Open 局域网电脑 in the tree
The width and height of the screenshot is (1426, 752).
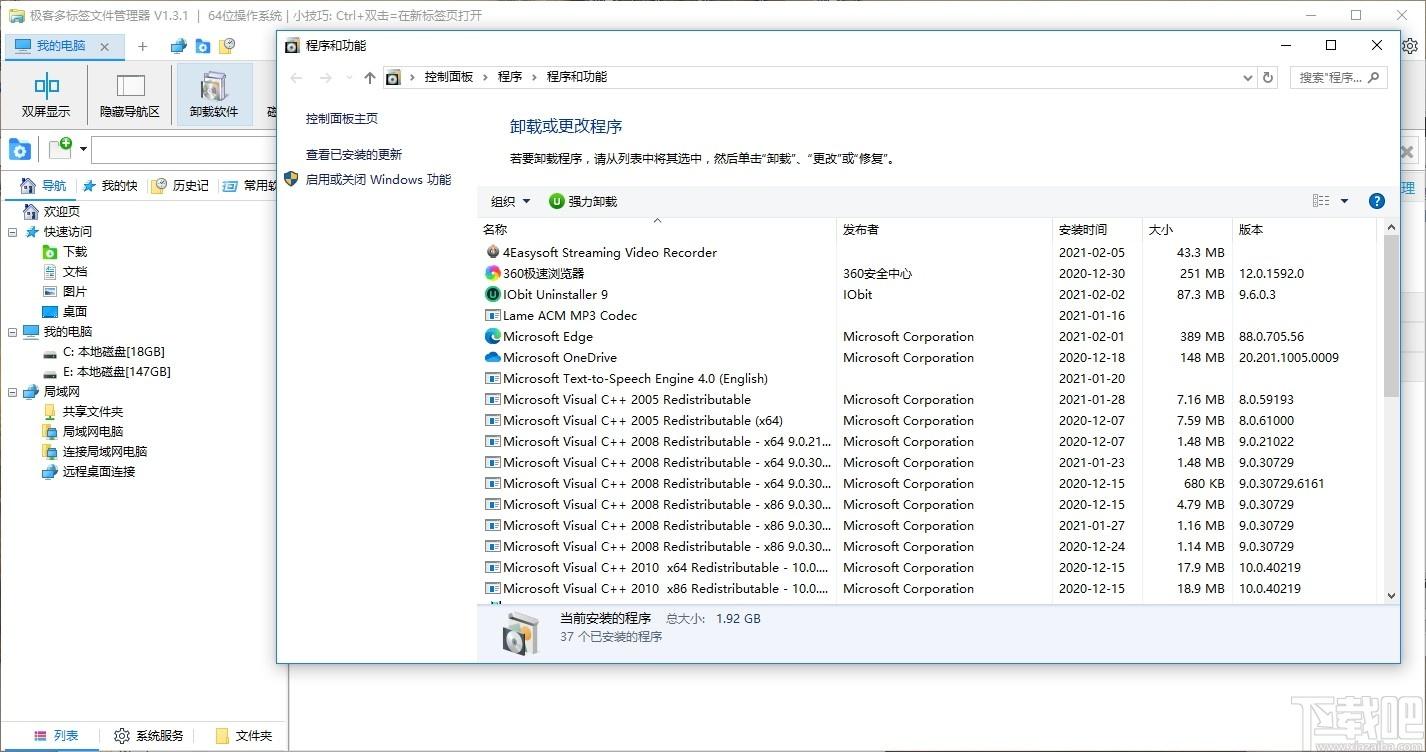click(83, 432)
